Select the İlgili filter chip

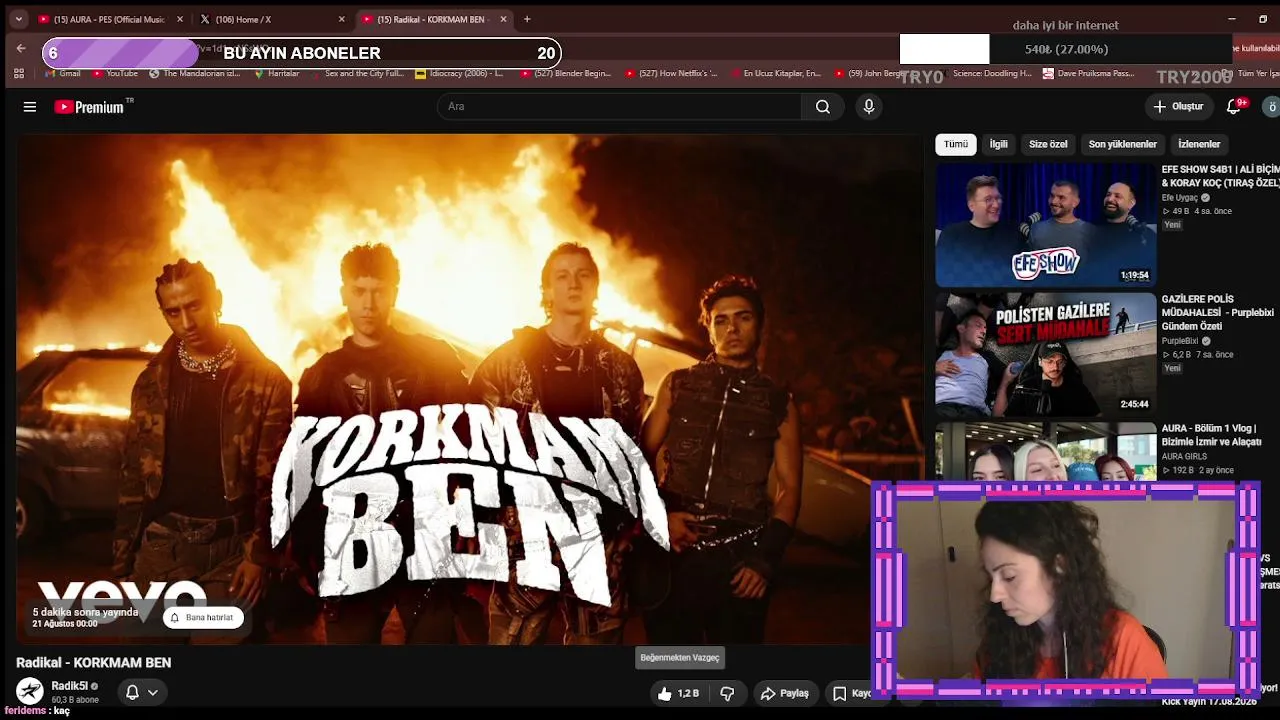pos(999,144)
